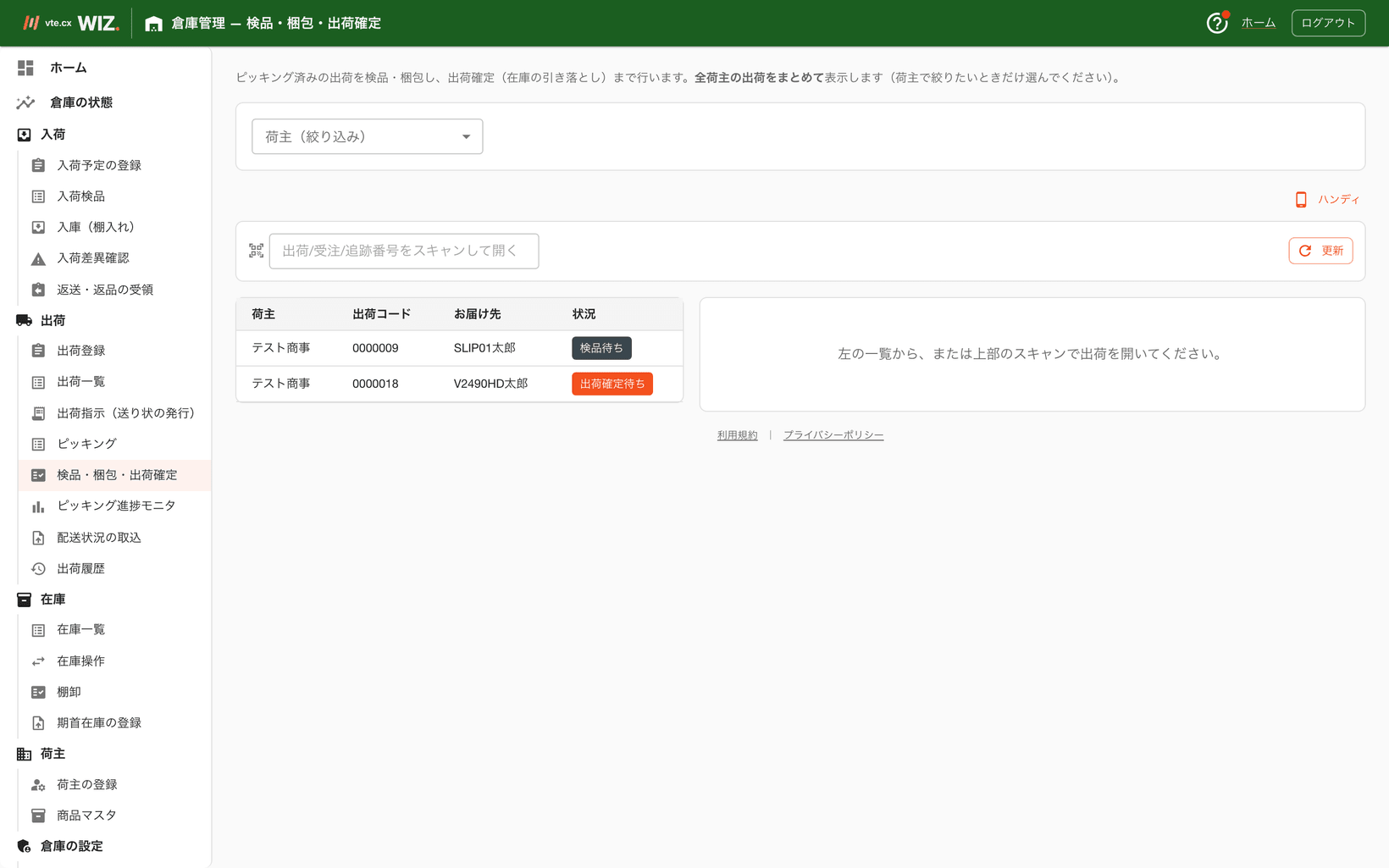The image size is (1389, 868).
Task: Click the 検品待ち status badge
Action: click(601, 348)
